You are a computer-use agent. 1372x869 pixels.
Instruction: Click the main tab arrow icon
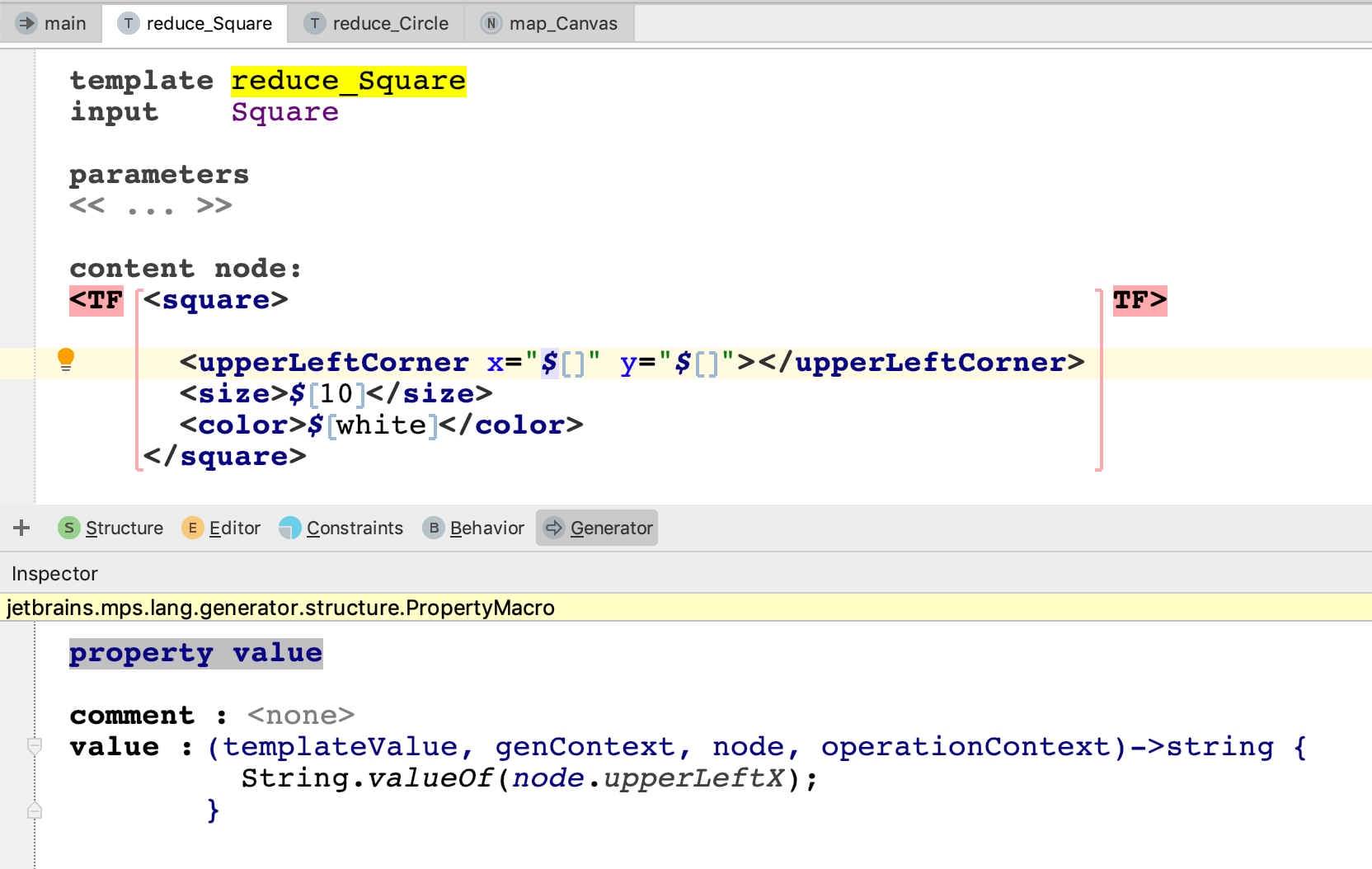(27, 23)
